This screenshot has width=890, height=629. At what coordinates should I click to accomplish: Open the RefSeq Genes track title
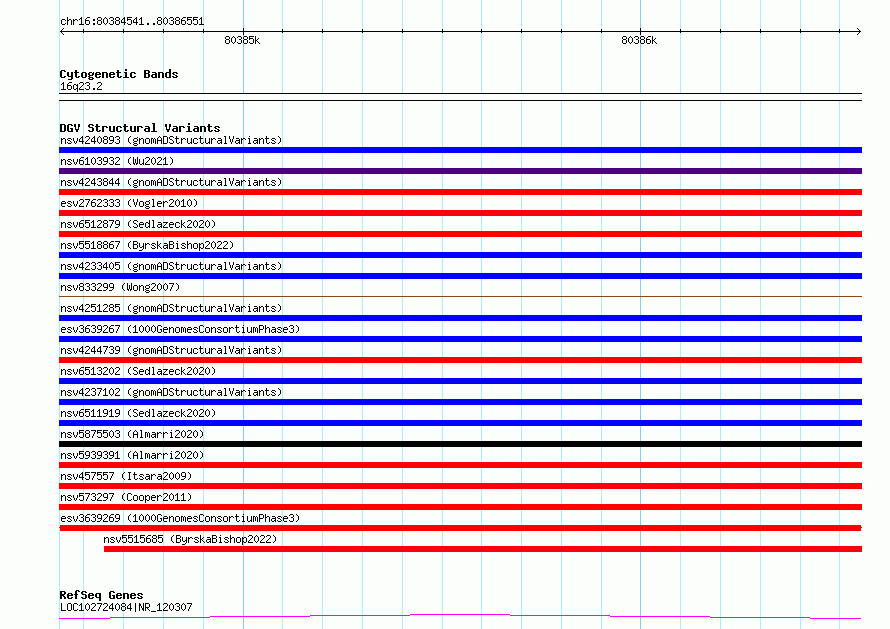[x=101, y=595]
